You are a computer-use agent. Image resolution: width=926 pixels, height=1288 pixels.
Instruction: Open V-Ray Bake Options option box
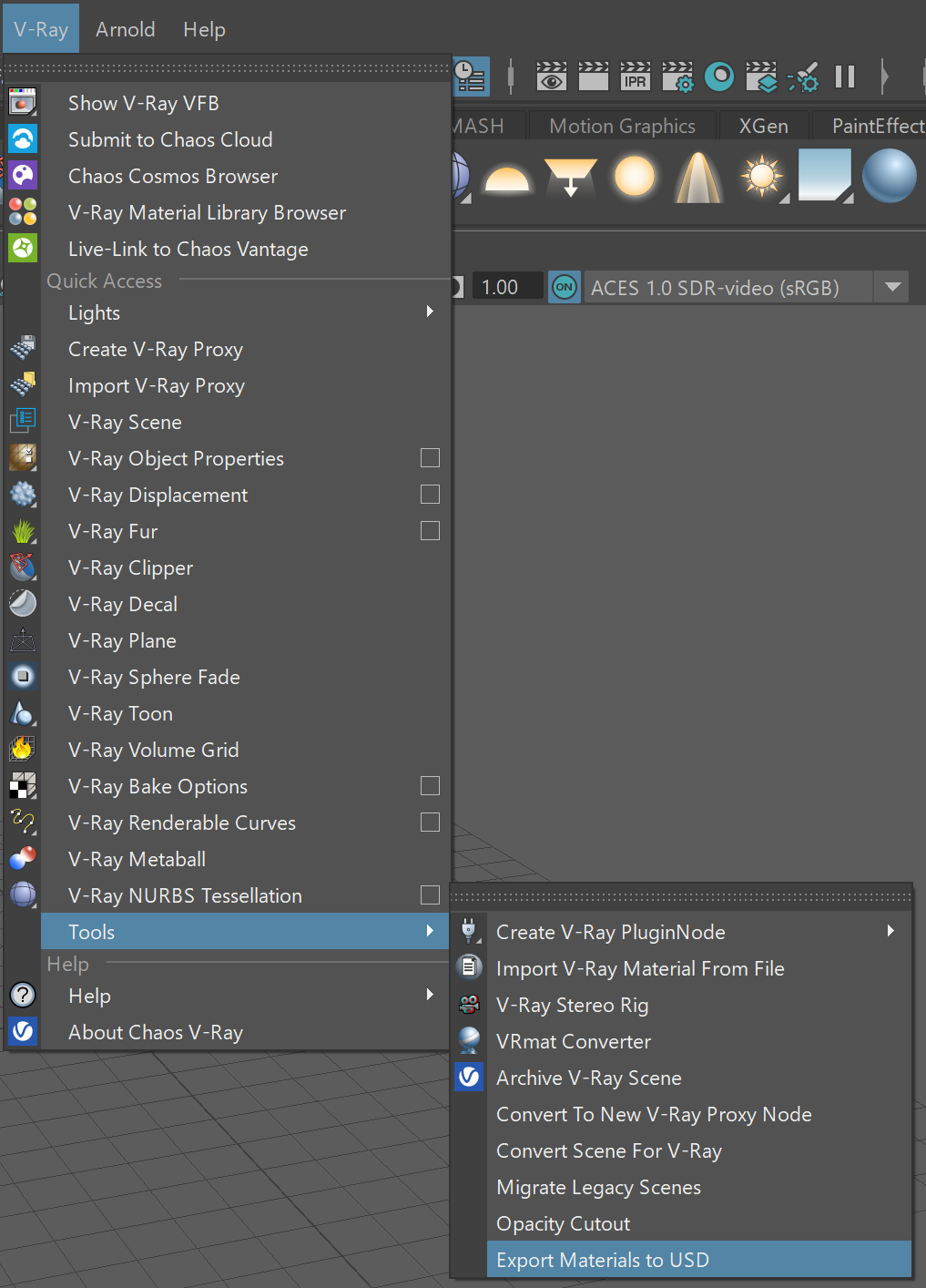(x=431, y=785)
